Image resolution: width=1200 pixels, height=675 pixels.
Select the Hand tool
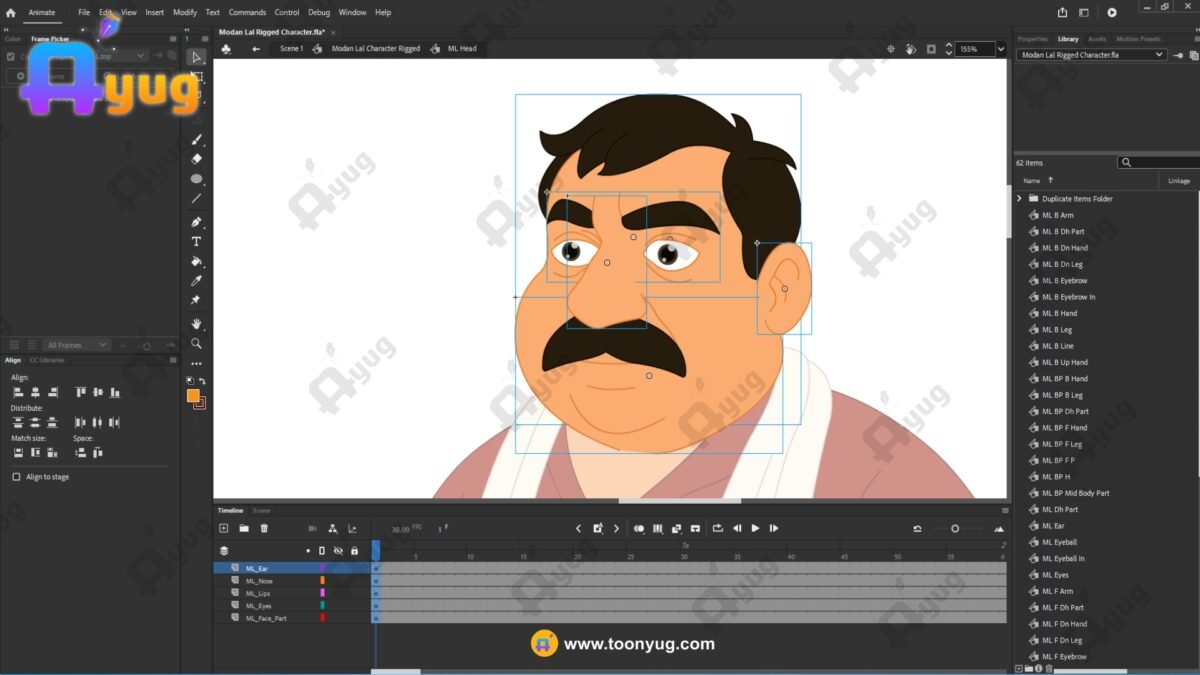196,323
